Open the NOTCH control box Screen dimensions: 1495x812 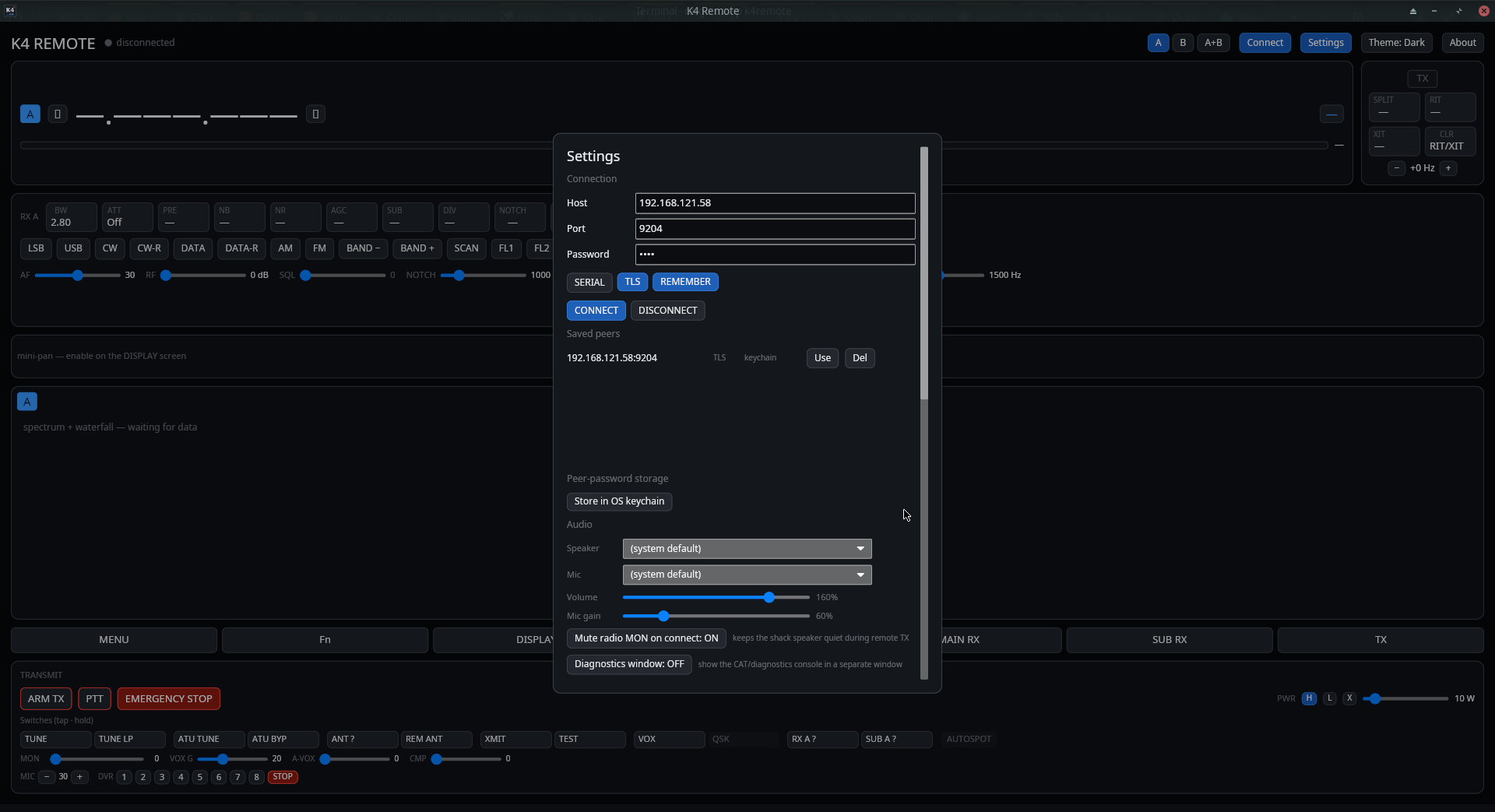(520, 217)
